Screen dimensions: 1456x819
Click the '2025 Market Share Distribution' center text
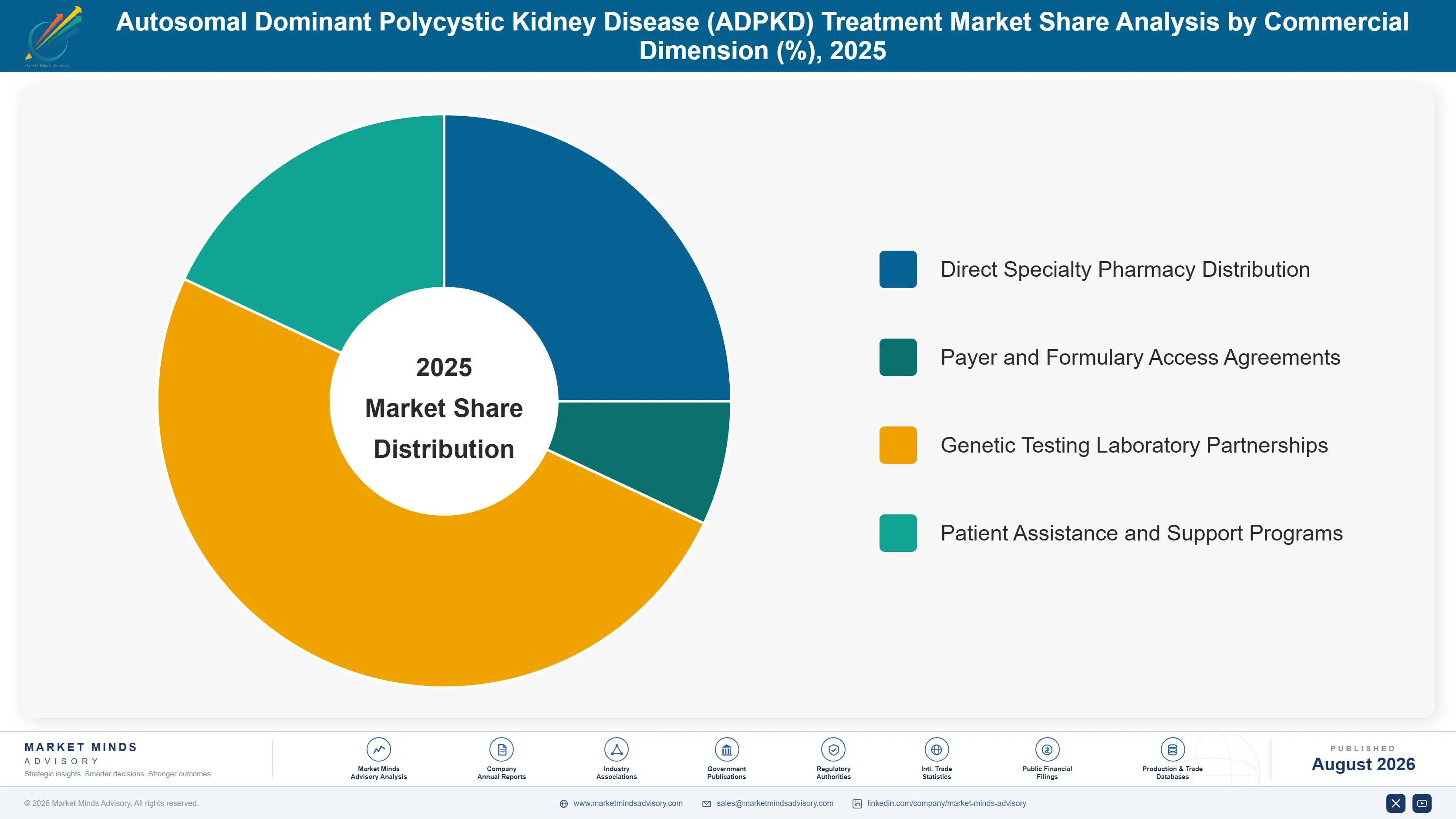click(444, 408)
